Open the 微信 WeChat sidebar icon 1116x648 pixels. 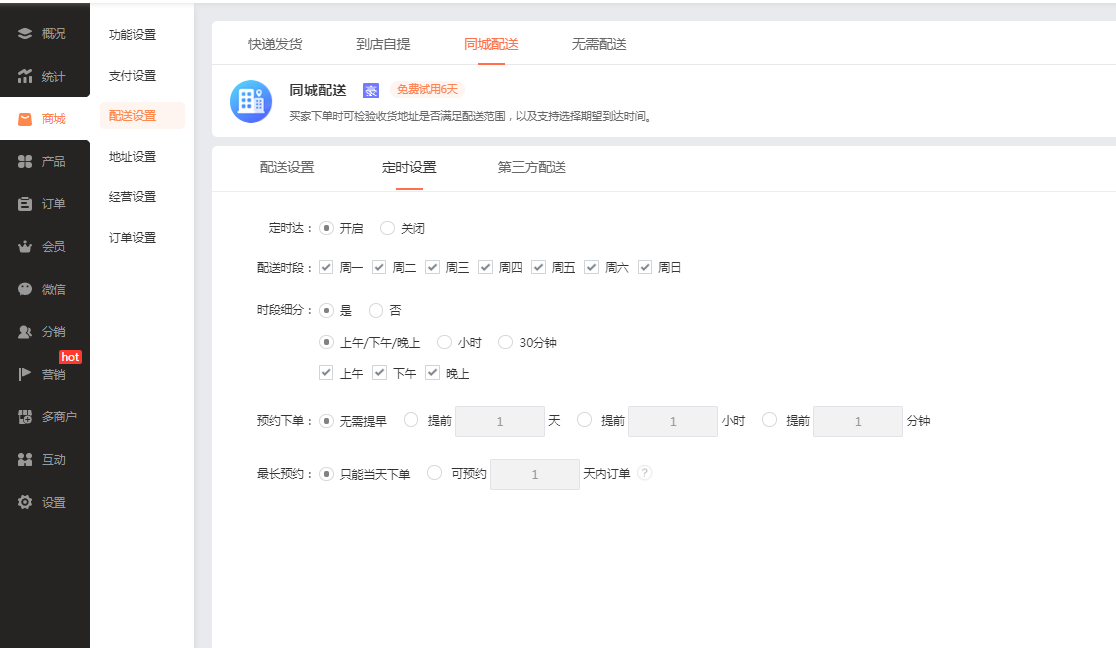25,289
